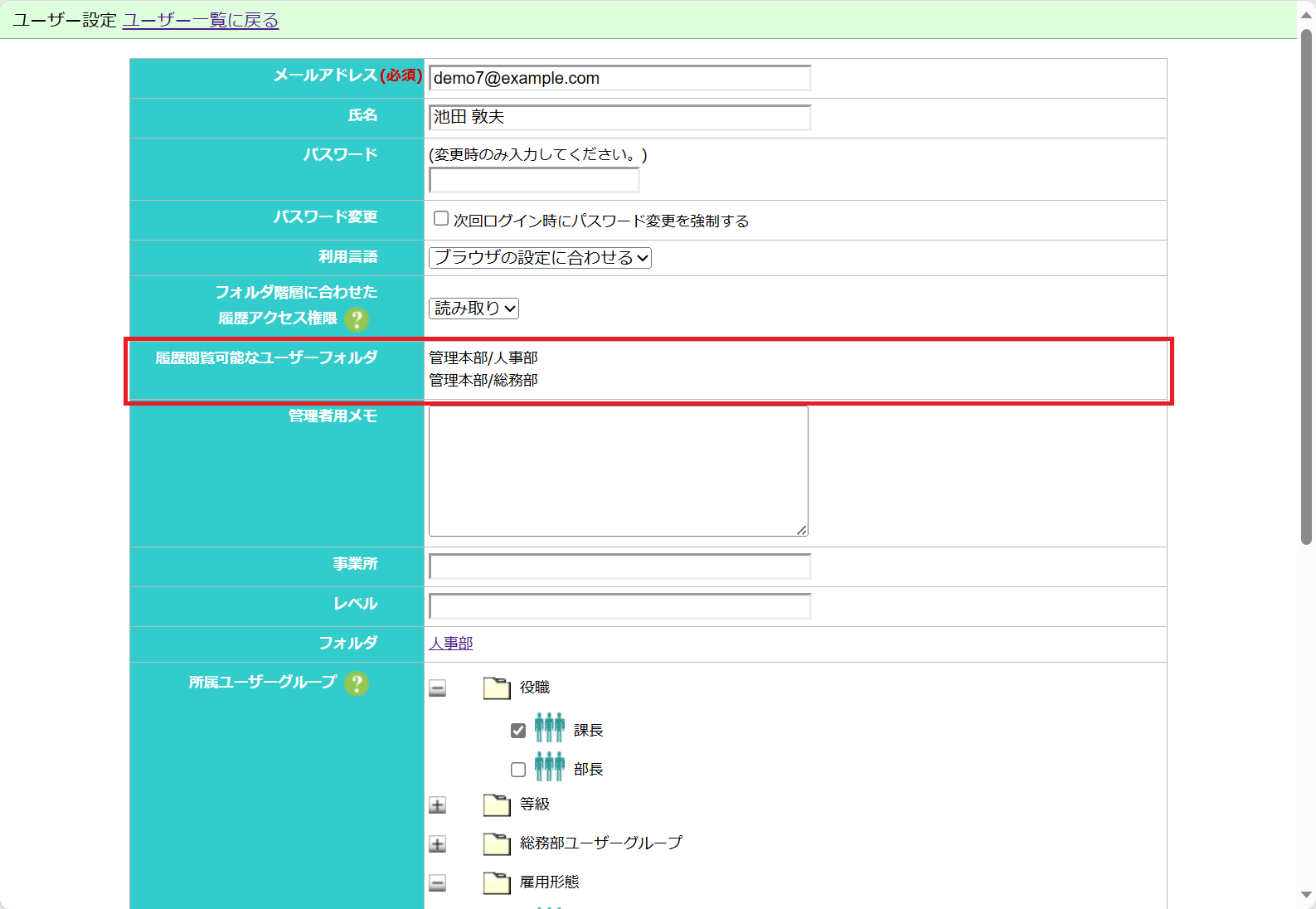Check the 部長 user group

click(x=518, y=770)
